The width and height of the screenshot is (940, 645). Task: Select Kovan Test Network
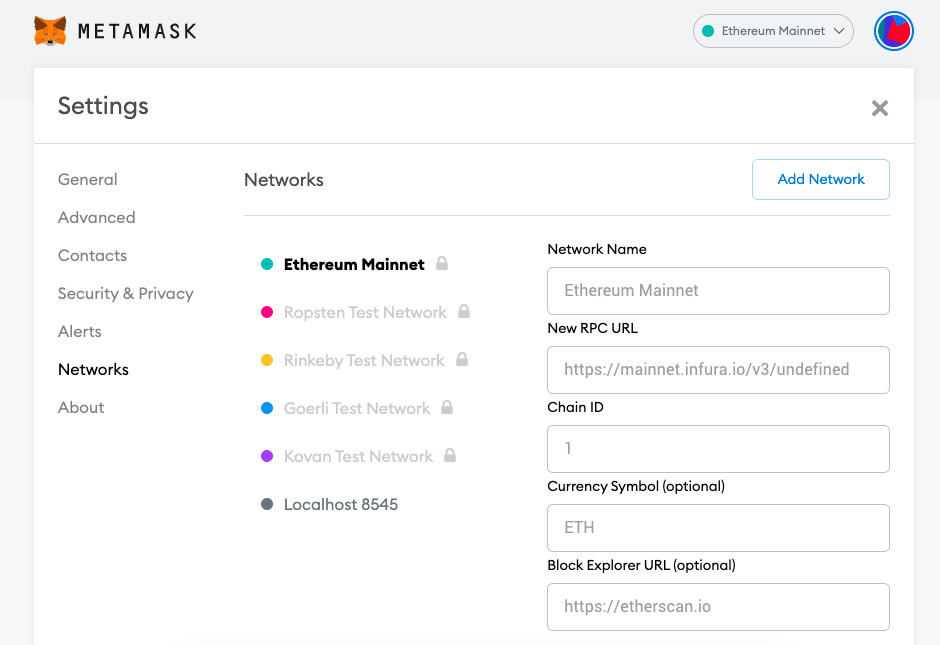point(358,456)
